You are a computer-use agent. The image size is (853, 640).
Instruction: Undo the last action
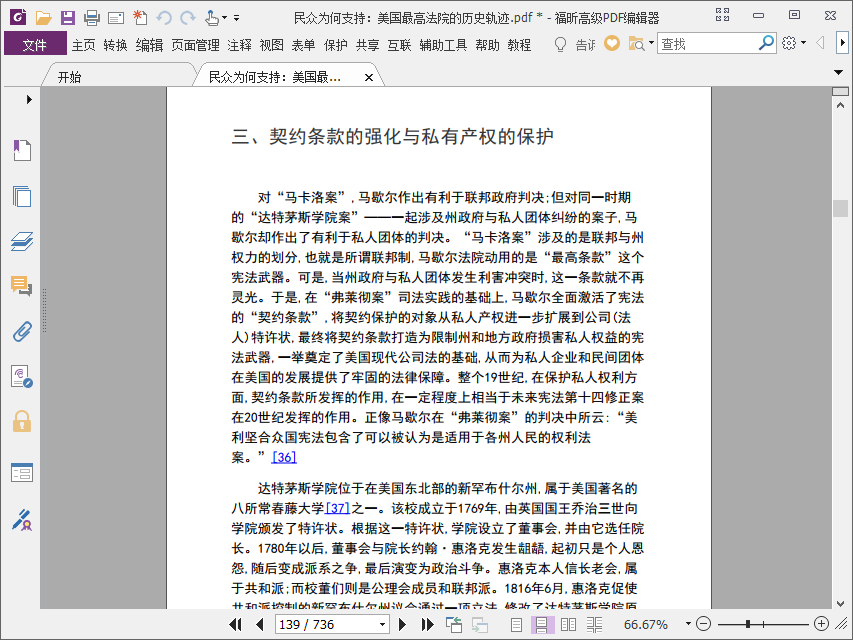(x=164, y=18)
